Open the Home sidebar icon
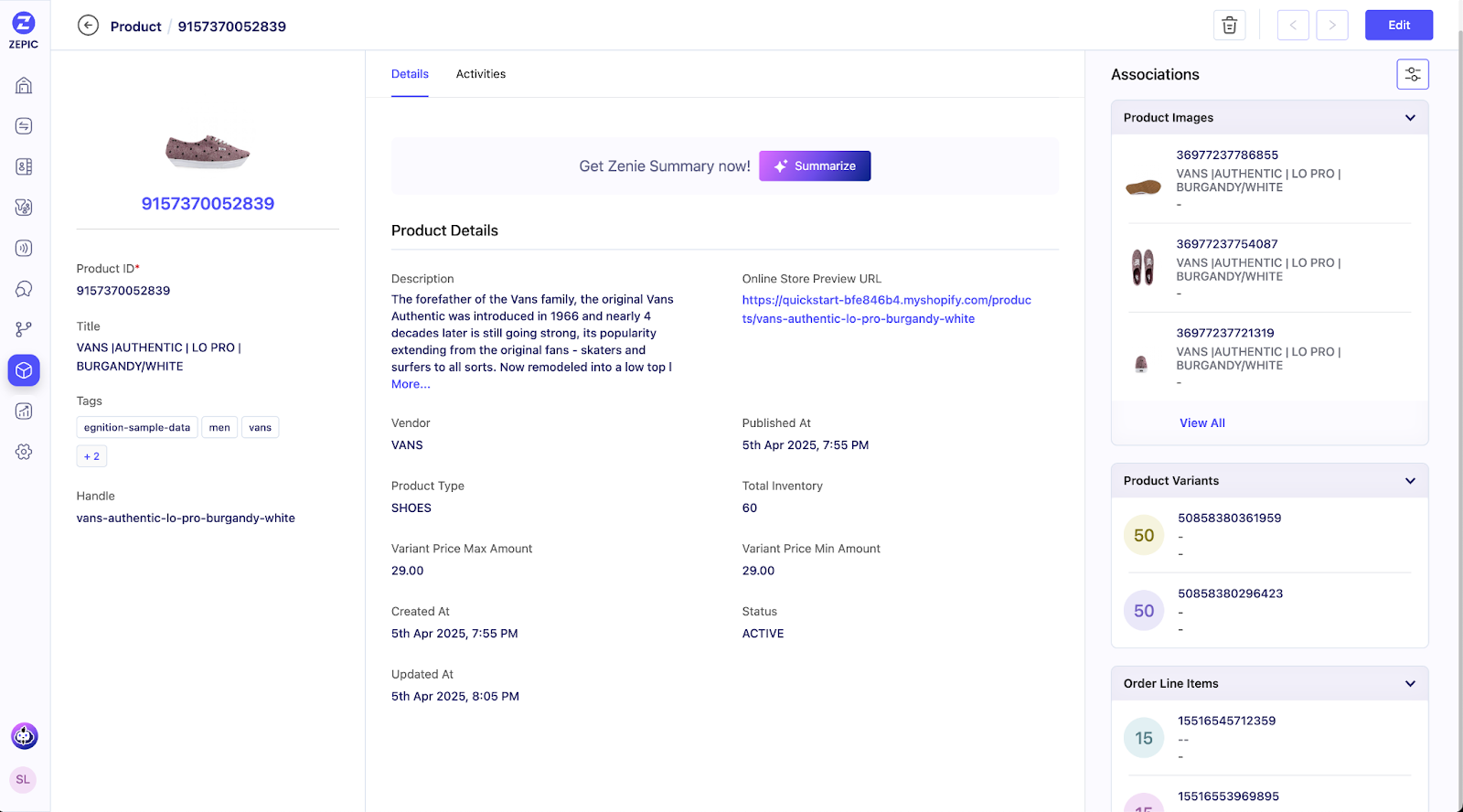Image resolution: width=1463 pixels, height=812 pixels. (x=24, y=86)
